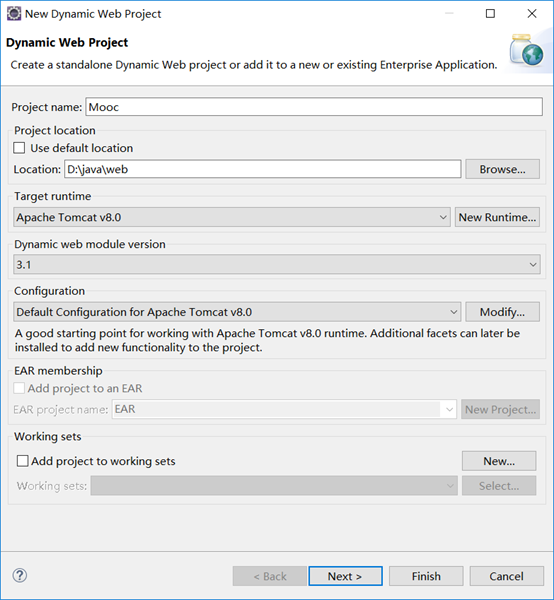Click the help question mark icon

pos(20,575)
